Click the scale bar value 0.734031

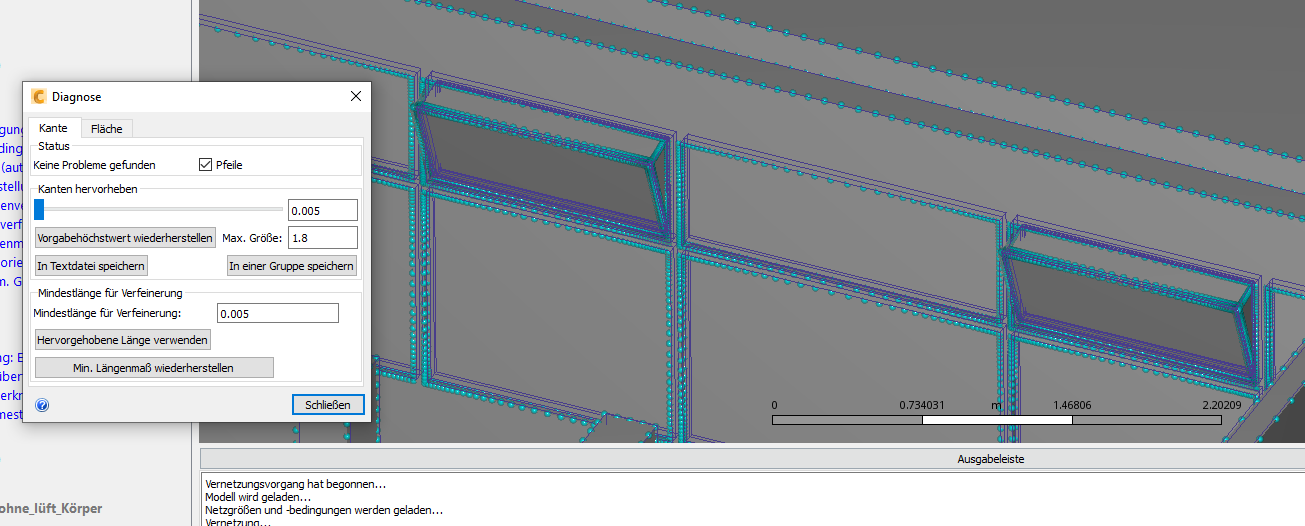pyautogui.click(x=922, y=405)
